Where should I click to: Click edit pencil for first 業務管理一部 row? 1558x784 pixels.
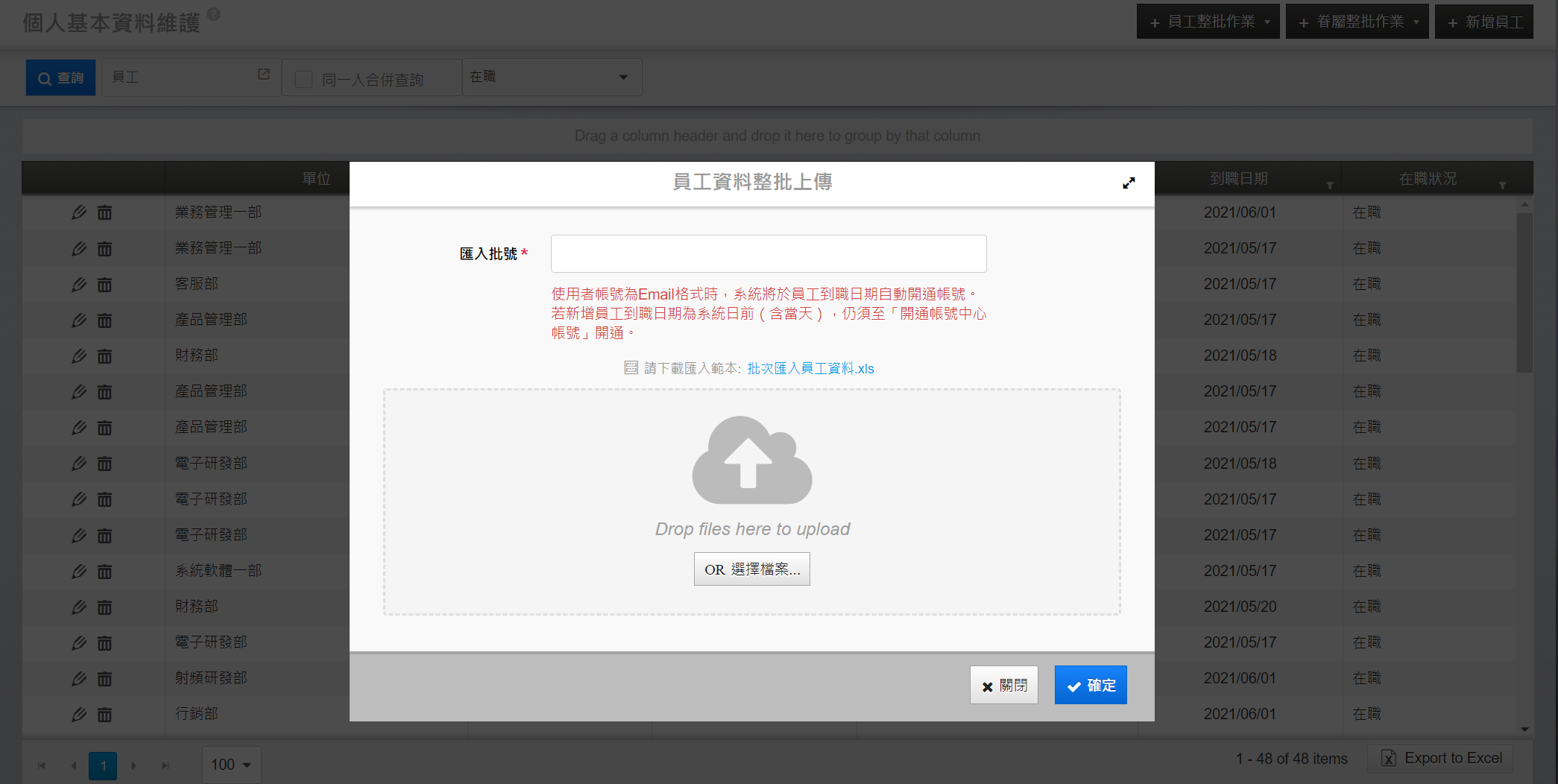point(79,212)
